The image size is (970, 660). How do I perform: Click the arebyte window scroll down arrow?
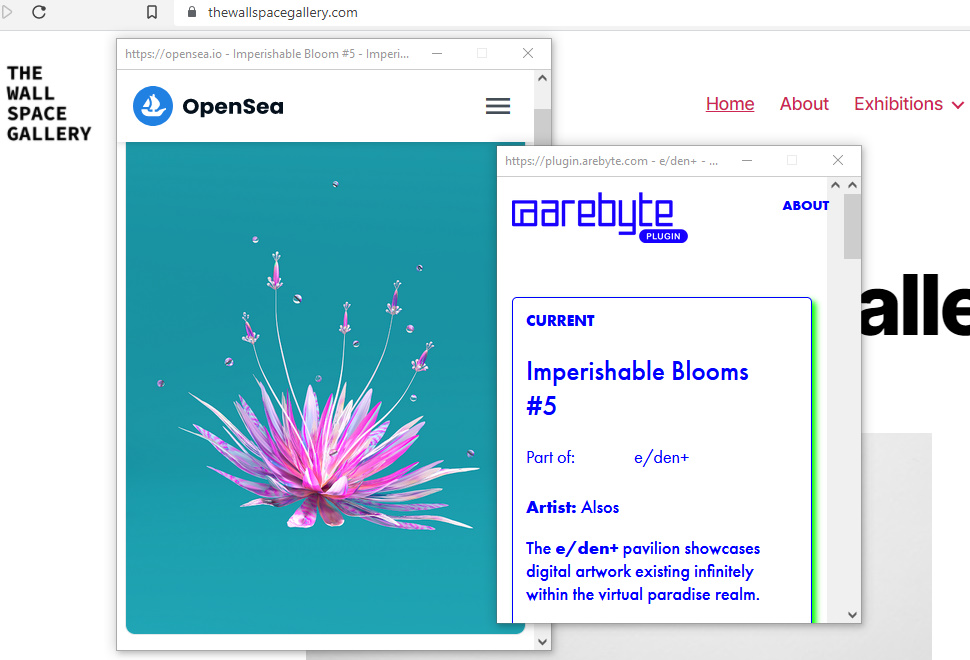[x=852, y=615]
